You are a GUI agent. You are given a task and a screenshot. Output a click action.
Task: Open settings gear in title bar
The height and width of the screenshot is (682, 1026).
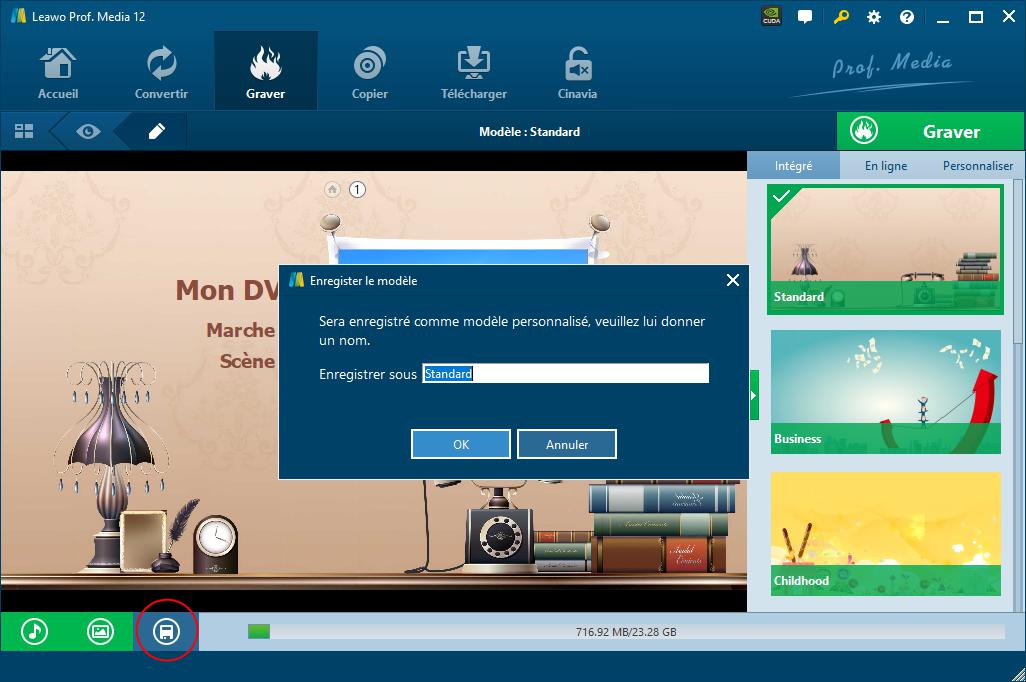point(874,17)
